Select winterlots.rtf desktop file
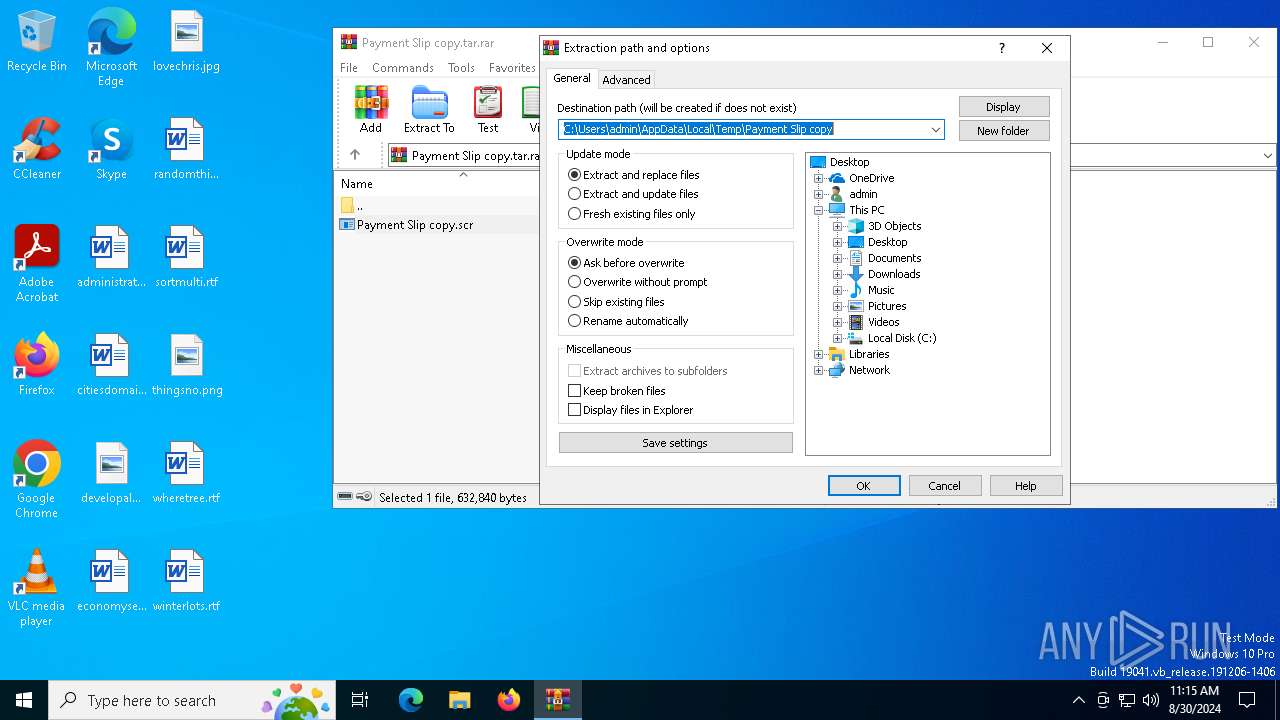 coord(186,581)
